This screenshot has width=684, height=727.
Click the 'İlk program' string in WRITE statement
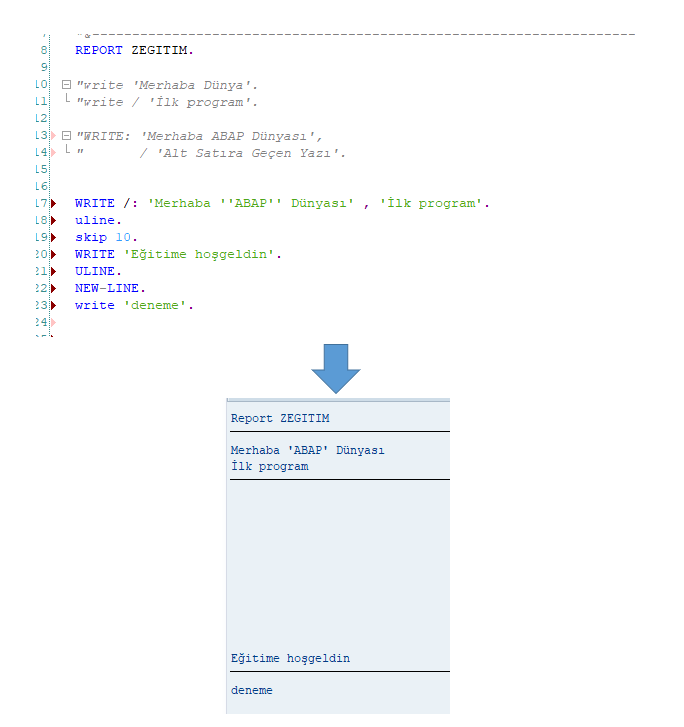pyautogui.click(x=431, y=203)
